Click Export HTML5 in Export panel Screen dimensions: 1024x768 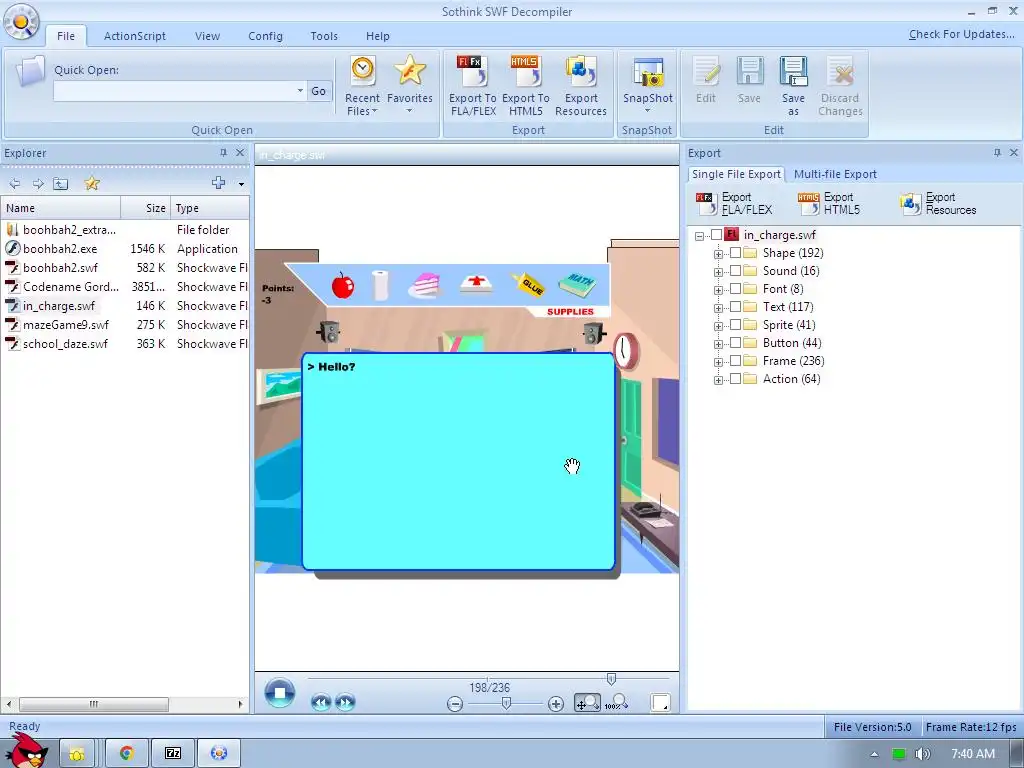point(829,204)
